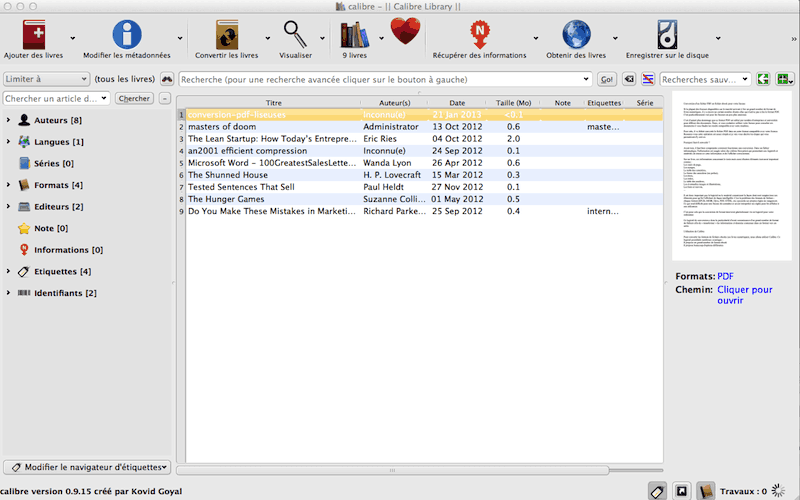Image resolution: width=800 pixels, height=500 pixels.
Task: Open Modifier les métadonnées info icon
Action: pyautogui.click(x=127, y=34)
